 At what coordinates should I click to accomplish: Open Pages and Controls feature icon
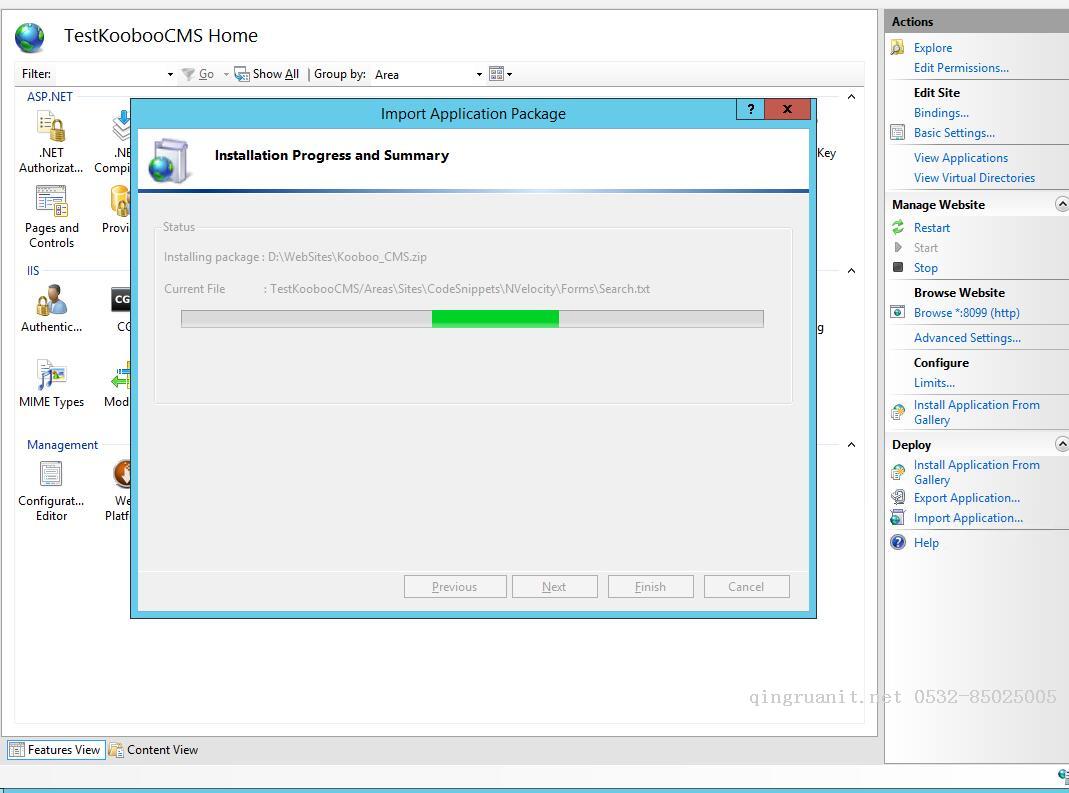click(51, 201)
